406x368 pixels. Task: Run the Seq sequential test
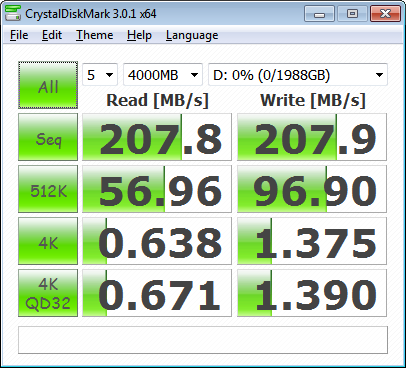pyautogui.click(x=48, y=137)
